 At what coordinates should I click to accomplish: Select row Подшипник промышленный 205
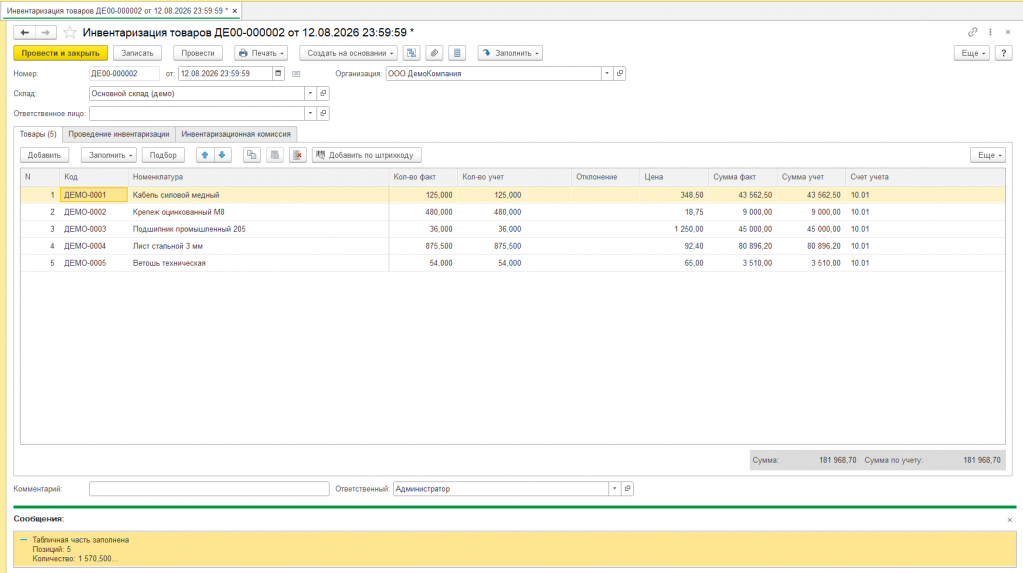[512, 229]
